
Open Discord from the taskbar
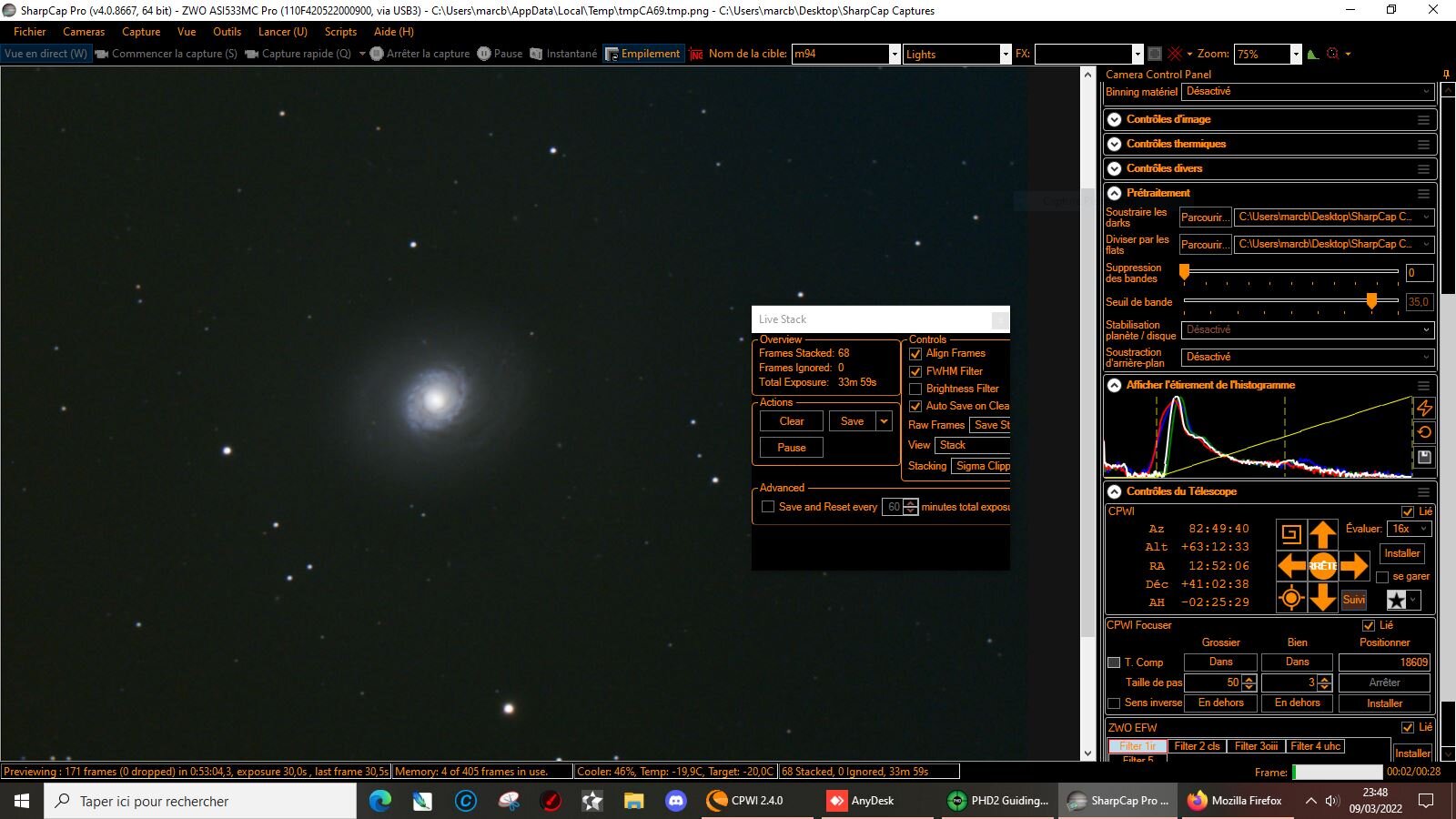click(x=676, y=801)
